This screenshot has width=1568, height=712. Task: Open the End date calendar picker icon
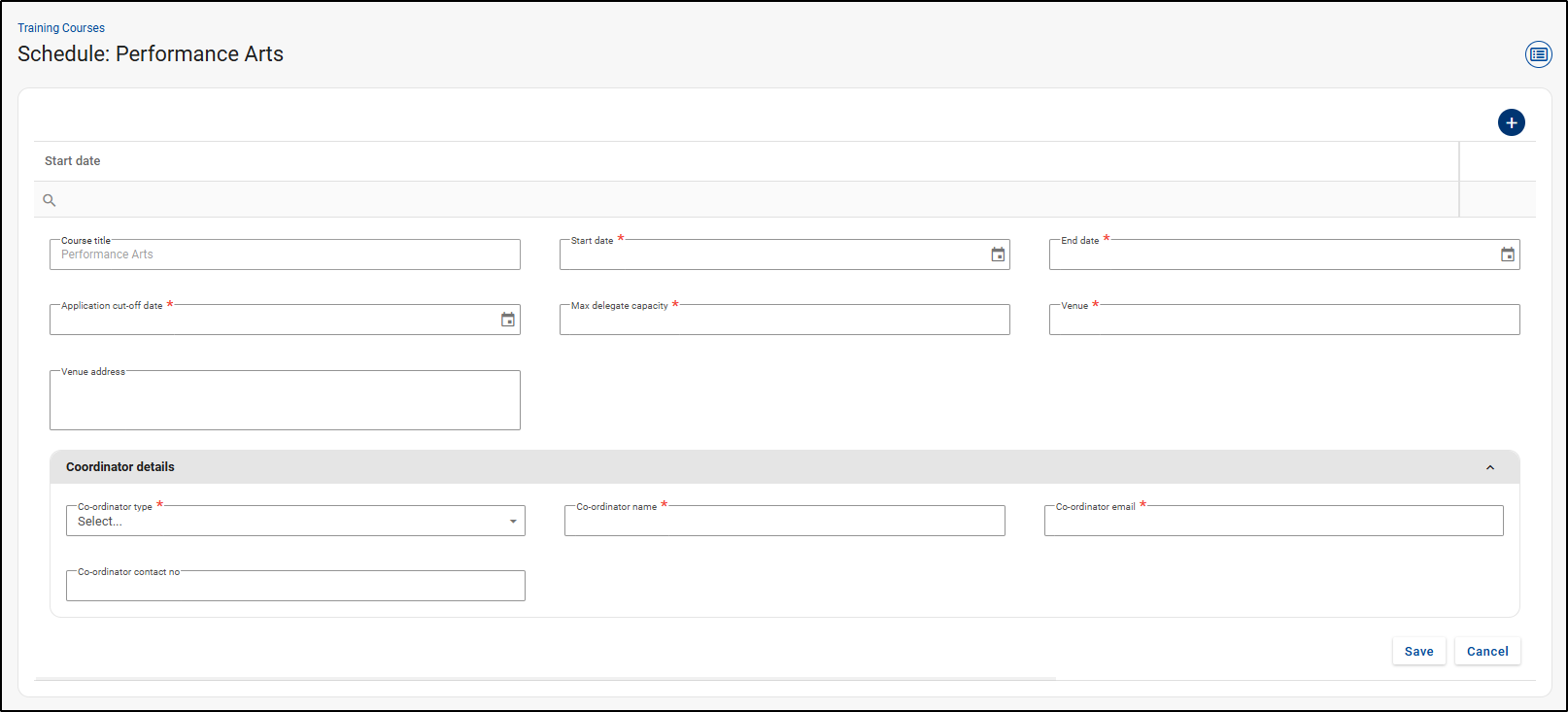[x=1507, y=254]
